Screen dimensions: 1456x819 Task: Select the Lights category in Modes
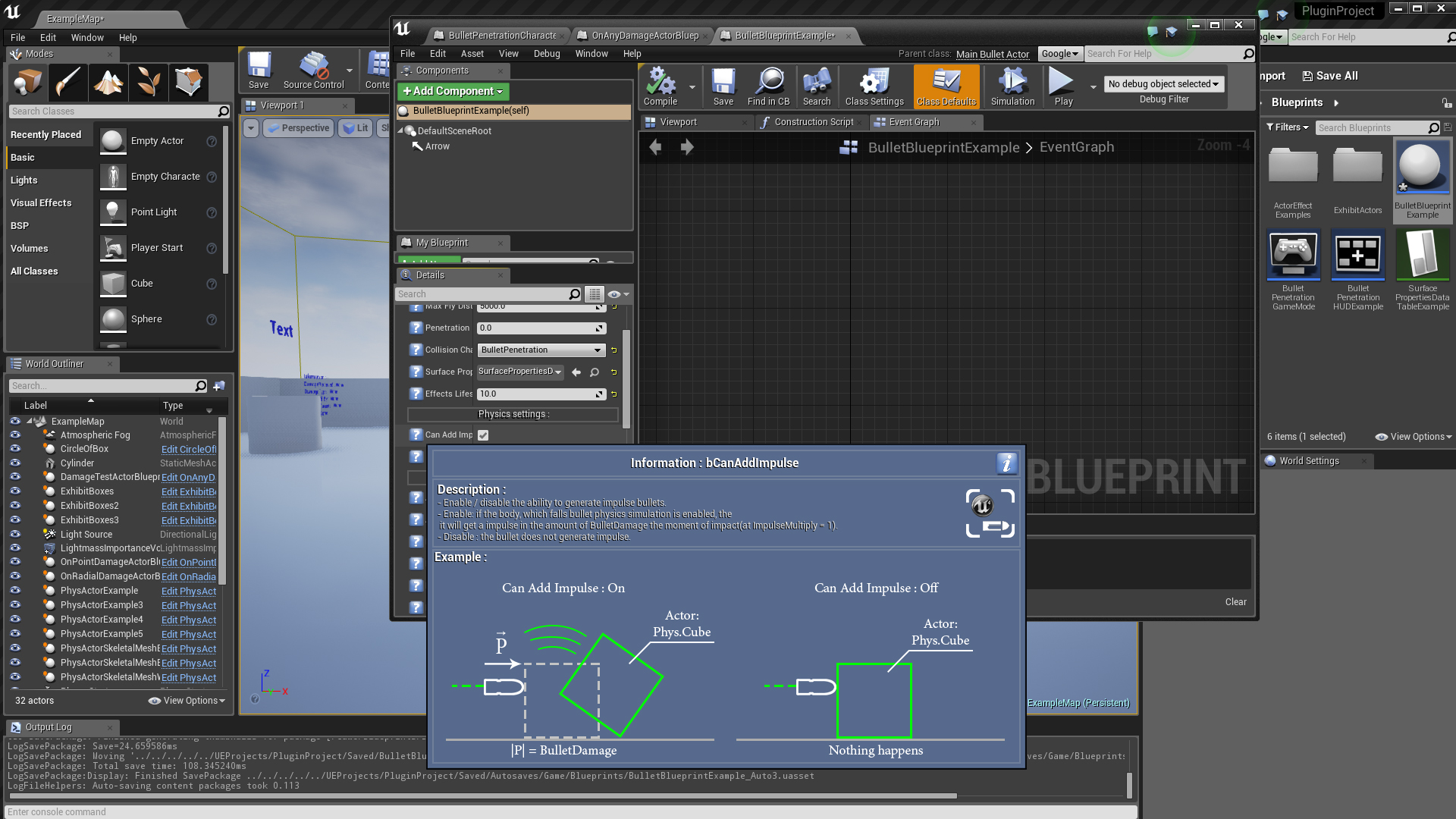click(24, 180)
